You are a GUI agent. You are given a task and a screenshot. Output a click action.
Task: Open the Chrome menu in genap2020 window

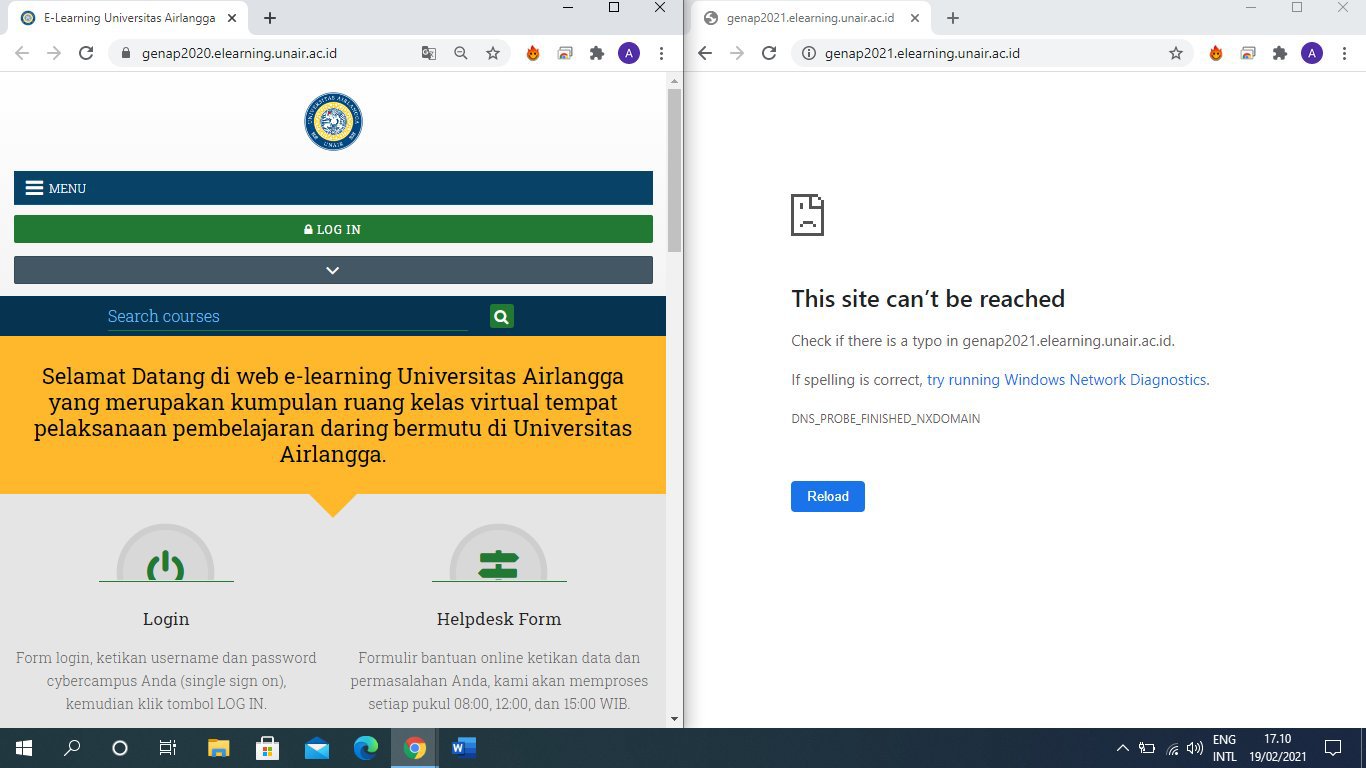661,53
